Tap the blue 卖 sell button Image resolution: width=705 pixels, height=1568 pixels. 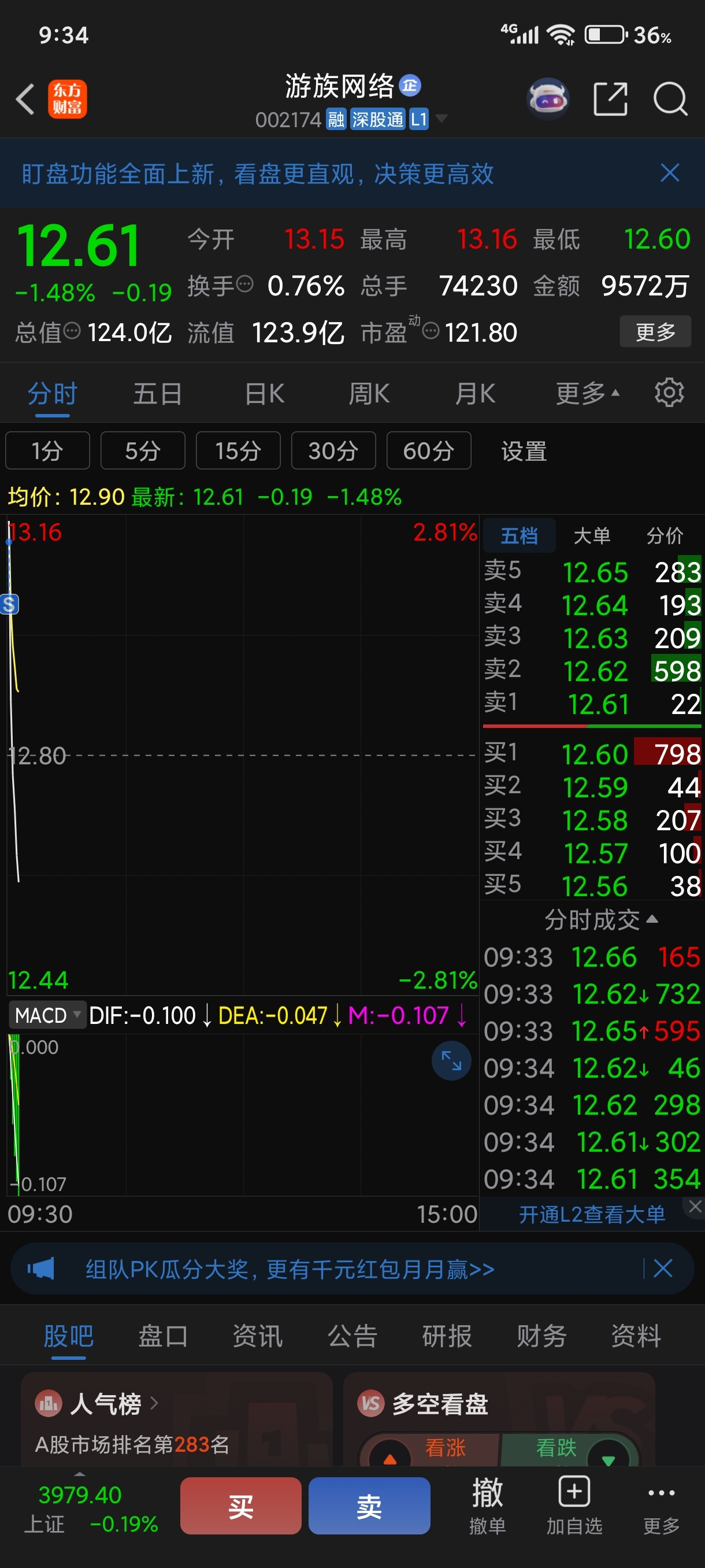(369, 1506)
